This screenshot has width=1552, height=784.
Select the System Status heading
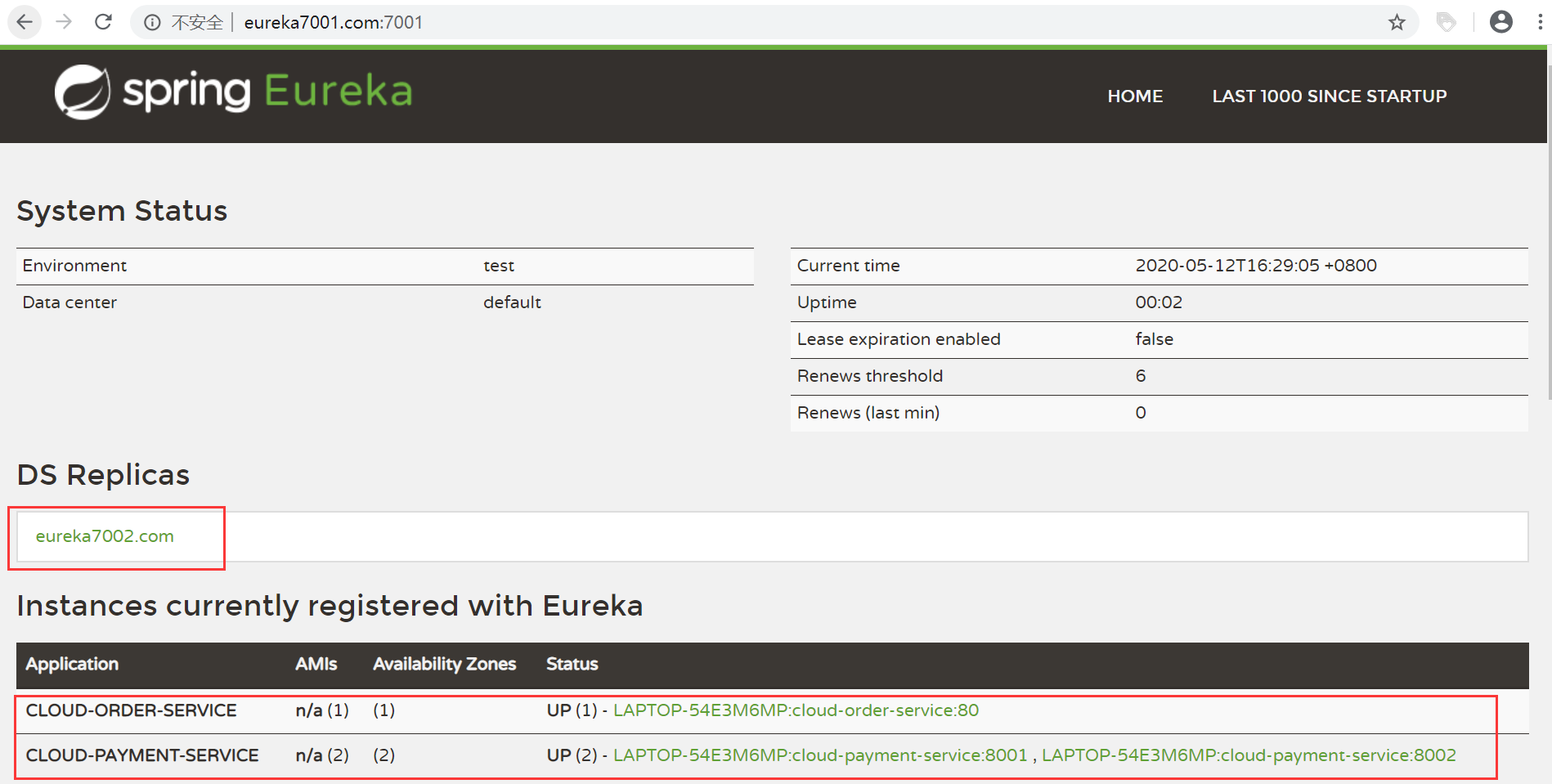[122, 211]
